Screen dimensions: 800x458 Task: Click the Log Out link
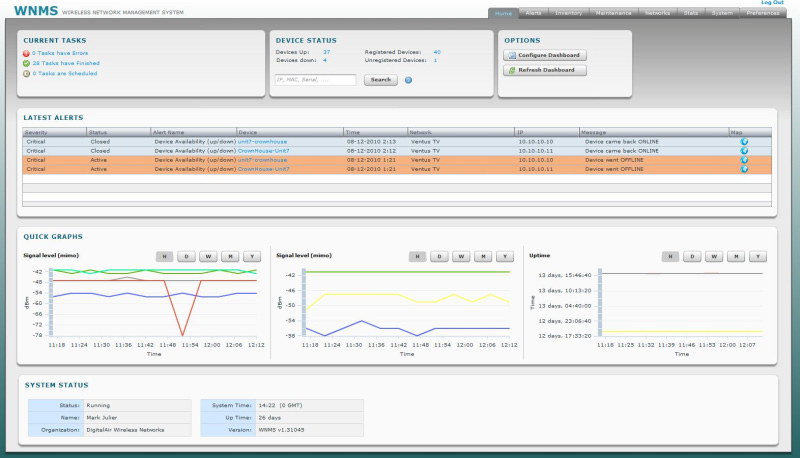coord(772,3)
